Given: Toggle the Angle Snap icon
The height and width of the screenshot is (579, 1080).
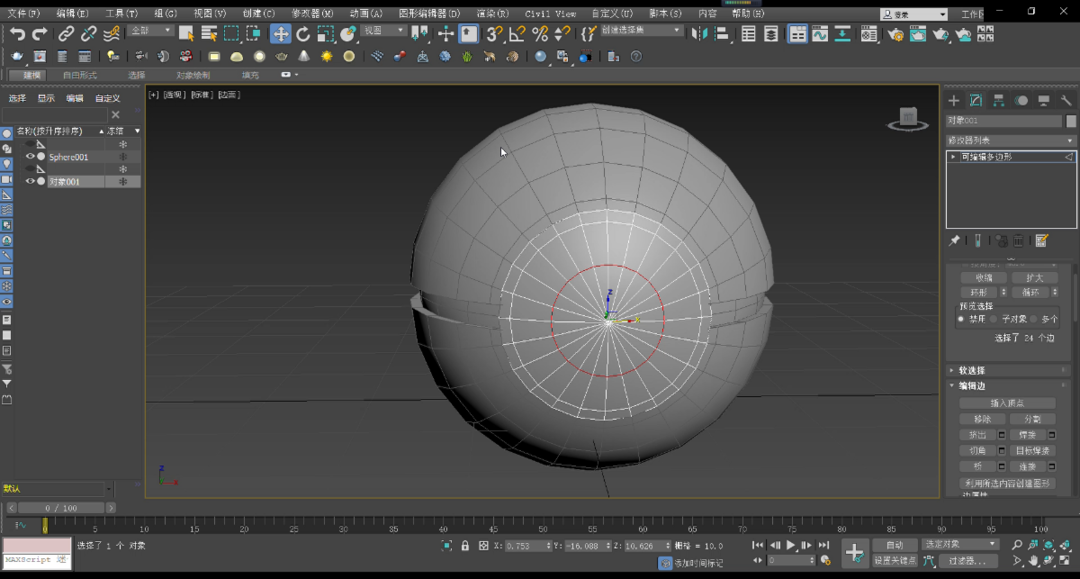Looking at the screenshot, I should [517, 34].
